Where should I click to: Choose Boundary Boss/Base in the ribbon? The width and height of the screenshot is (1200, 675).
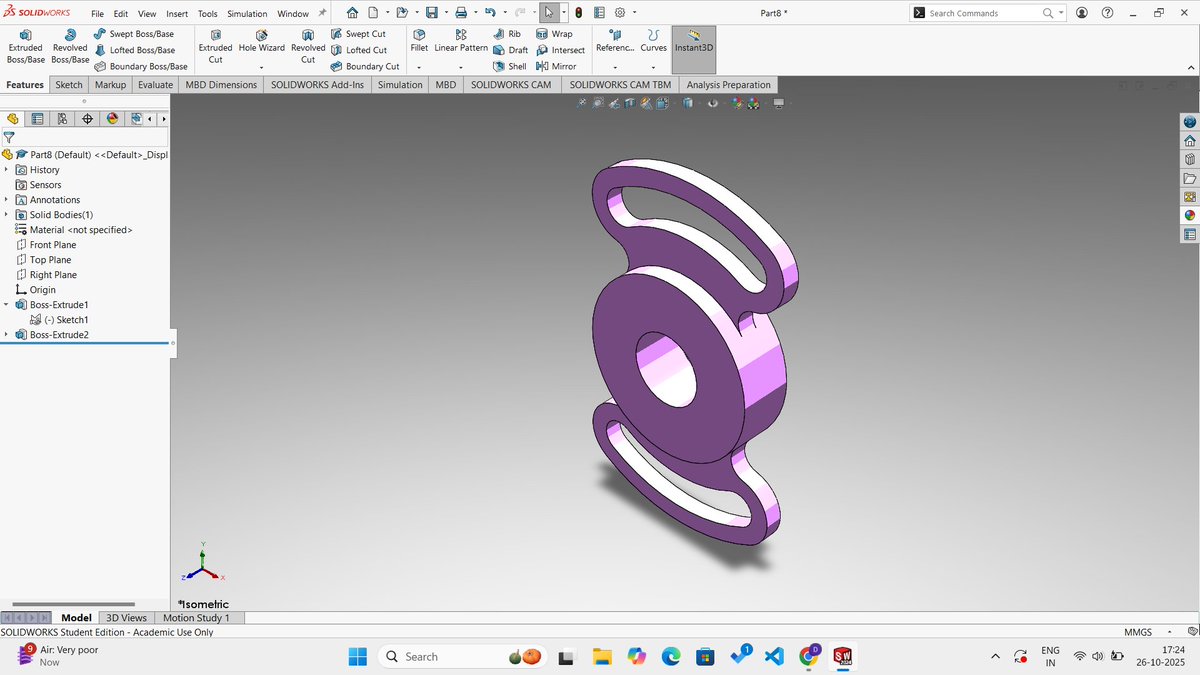coord(140,66)
